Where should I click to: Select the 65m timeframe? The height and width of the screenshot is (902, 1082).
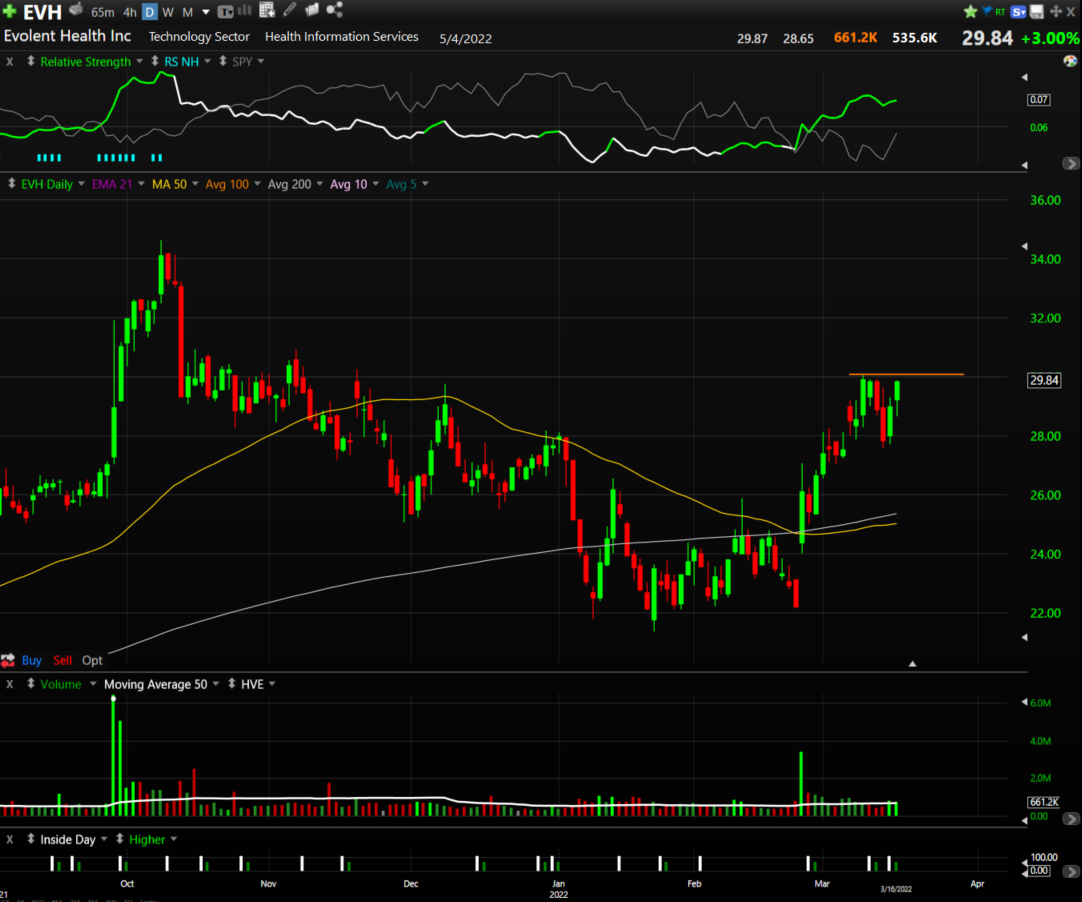pos(103,12)
